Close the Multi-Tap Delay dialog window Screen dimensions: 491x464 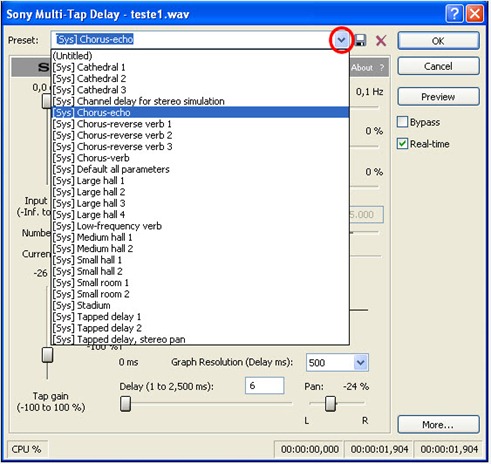[x=475, y=14]
